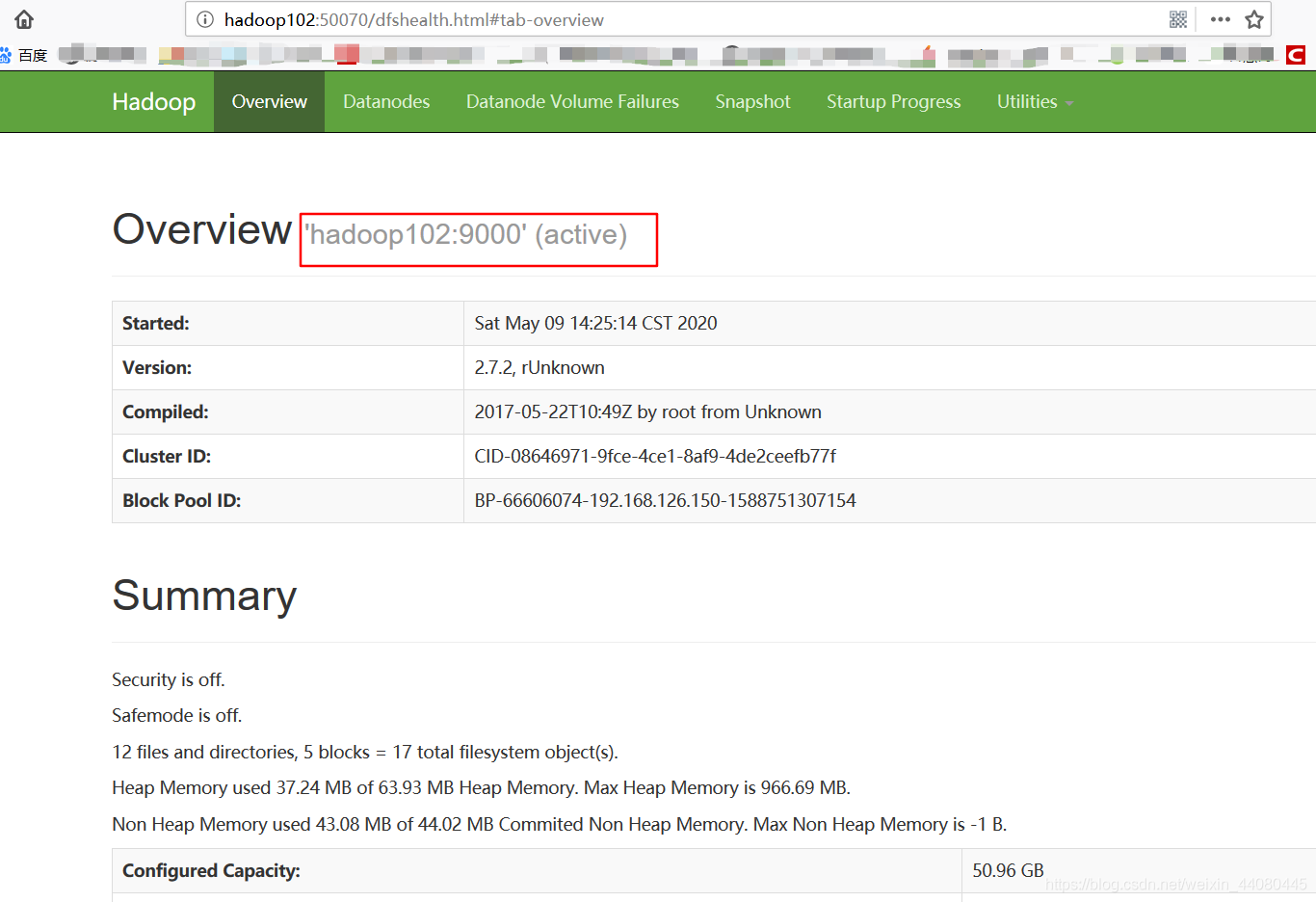This screenshot has height=902, width=1316.
Task: Click the 'Safemode is off.' line
Action: click(x=177, y=715)
